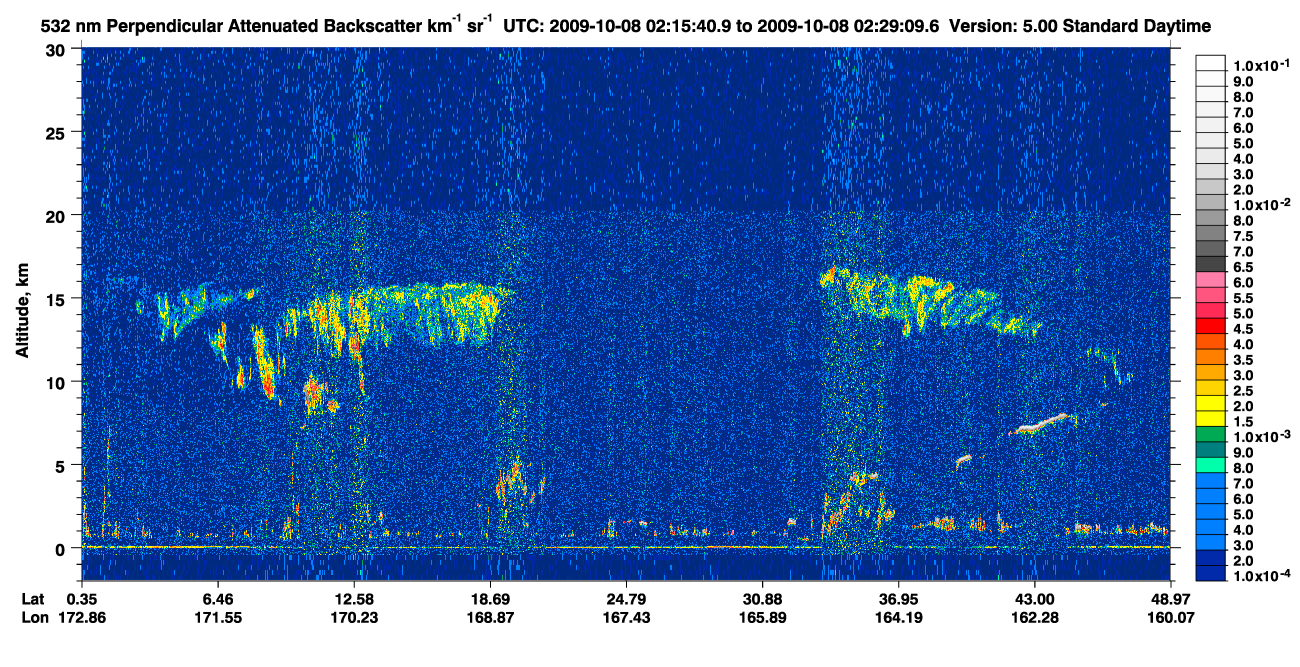1300x667 pixels.
Task: Select latitude value 30.88
Action: (x=762, y=598)
